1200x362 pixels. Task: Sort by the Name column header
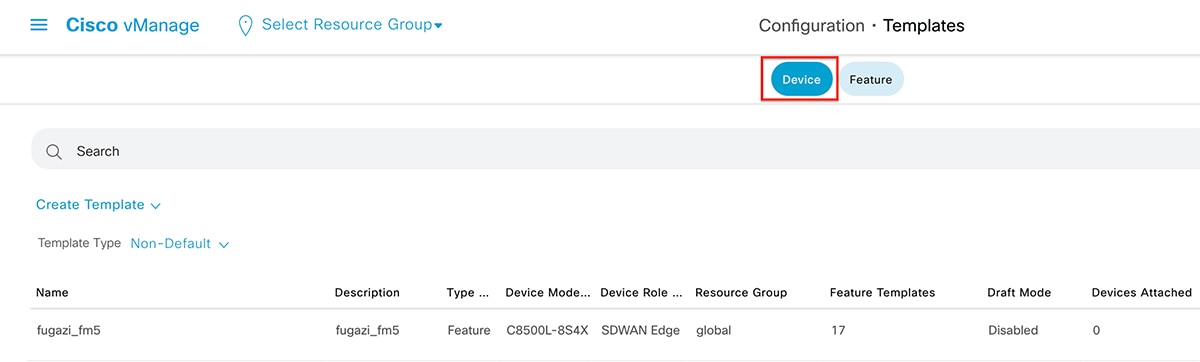pyautogui.click(x=52, y=293)
